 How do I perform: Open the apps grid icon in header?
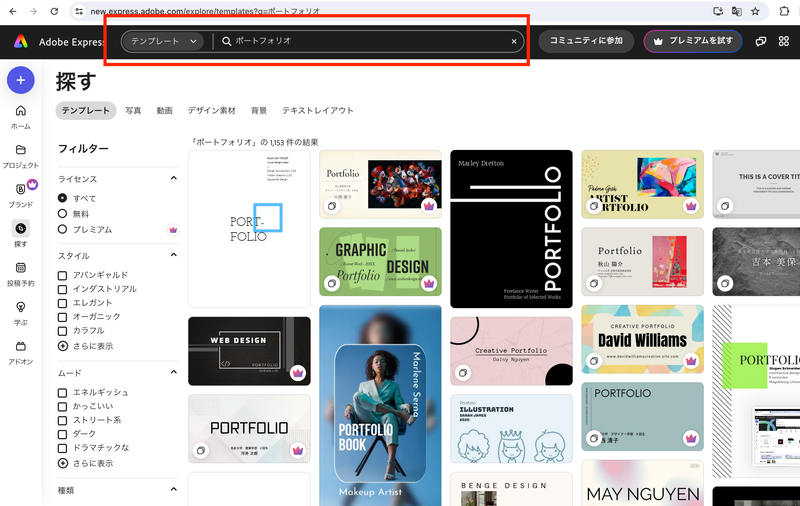click(784, 41)
